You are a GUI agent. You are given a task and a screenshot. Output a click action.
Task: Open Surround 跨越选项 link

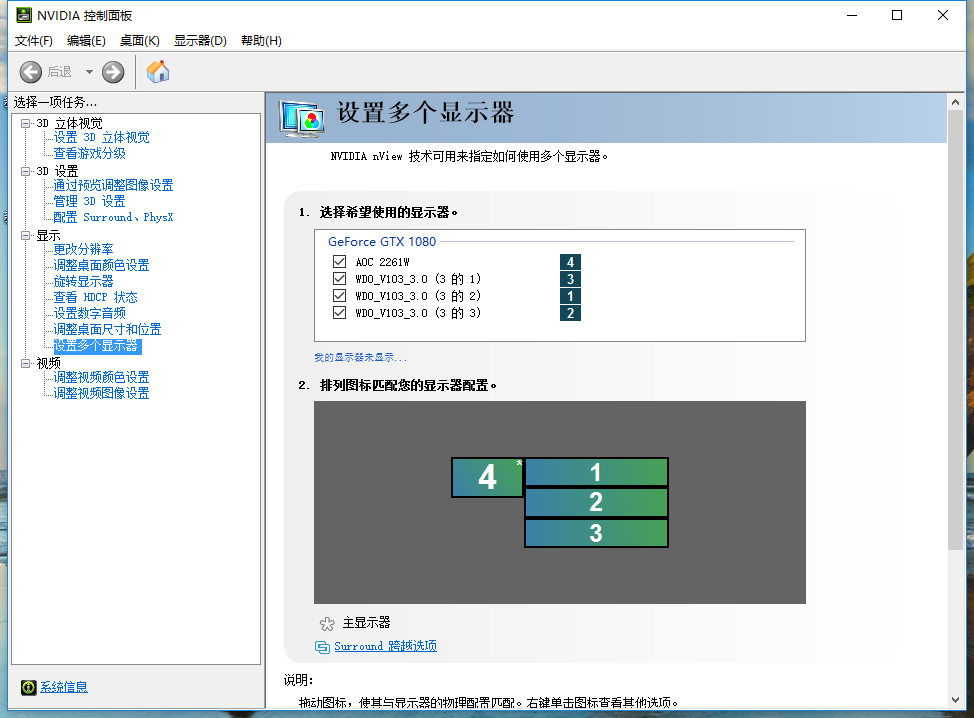[x=385, y=647]
